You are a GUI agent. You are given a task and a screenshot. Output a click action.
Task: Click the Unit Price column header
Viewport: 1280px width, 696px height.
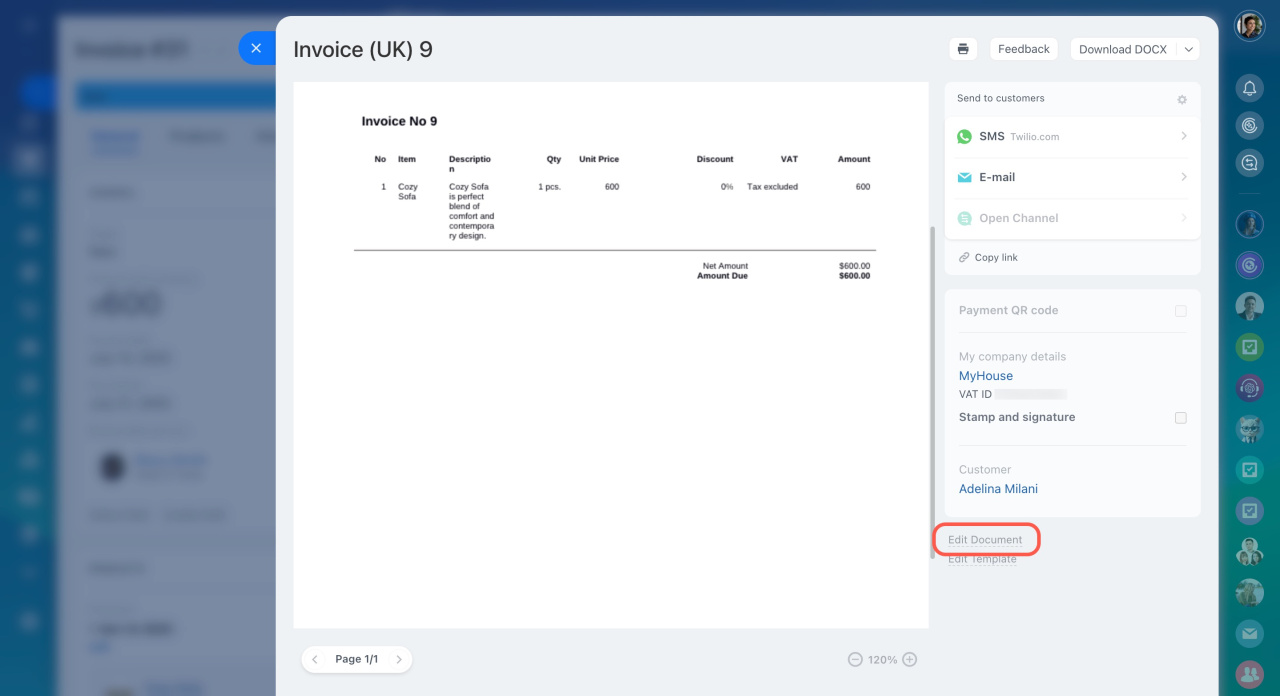[599, 159]
